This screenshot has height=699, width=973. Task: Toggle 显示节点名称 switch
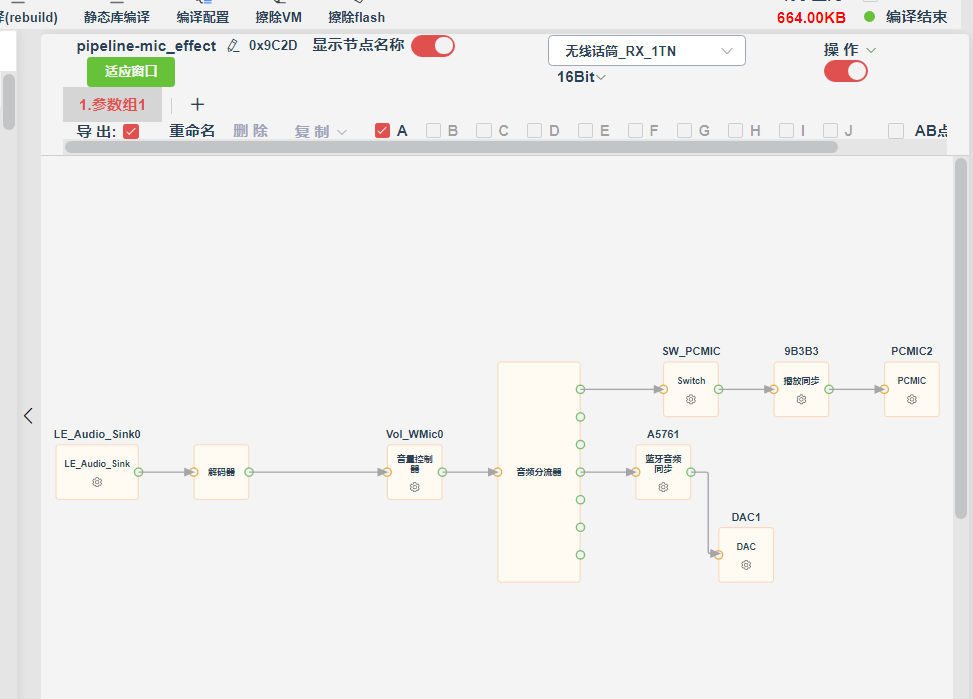point(433,46)
